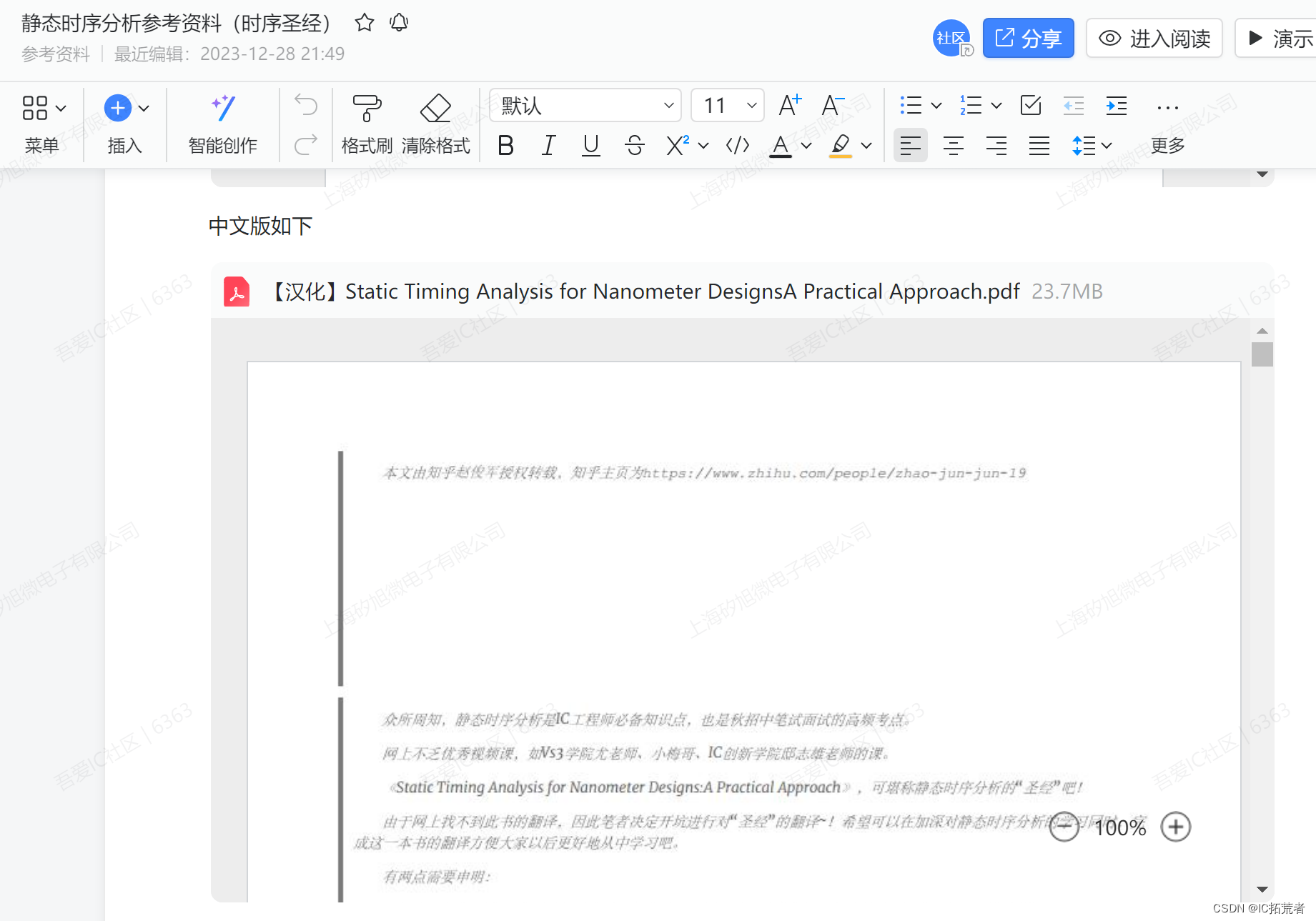
Task: Open the community avatar badge
Action: (952, 38)
